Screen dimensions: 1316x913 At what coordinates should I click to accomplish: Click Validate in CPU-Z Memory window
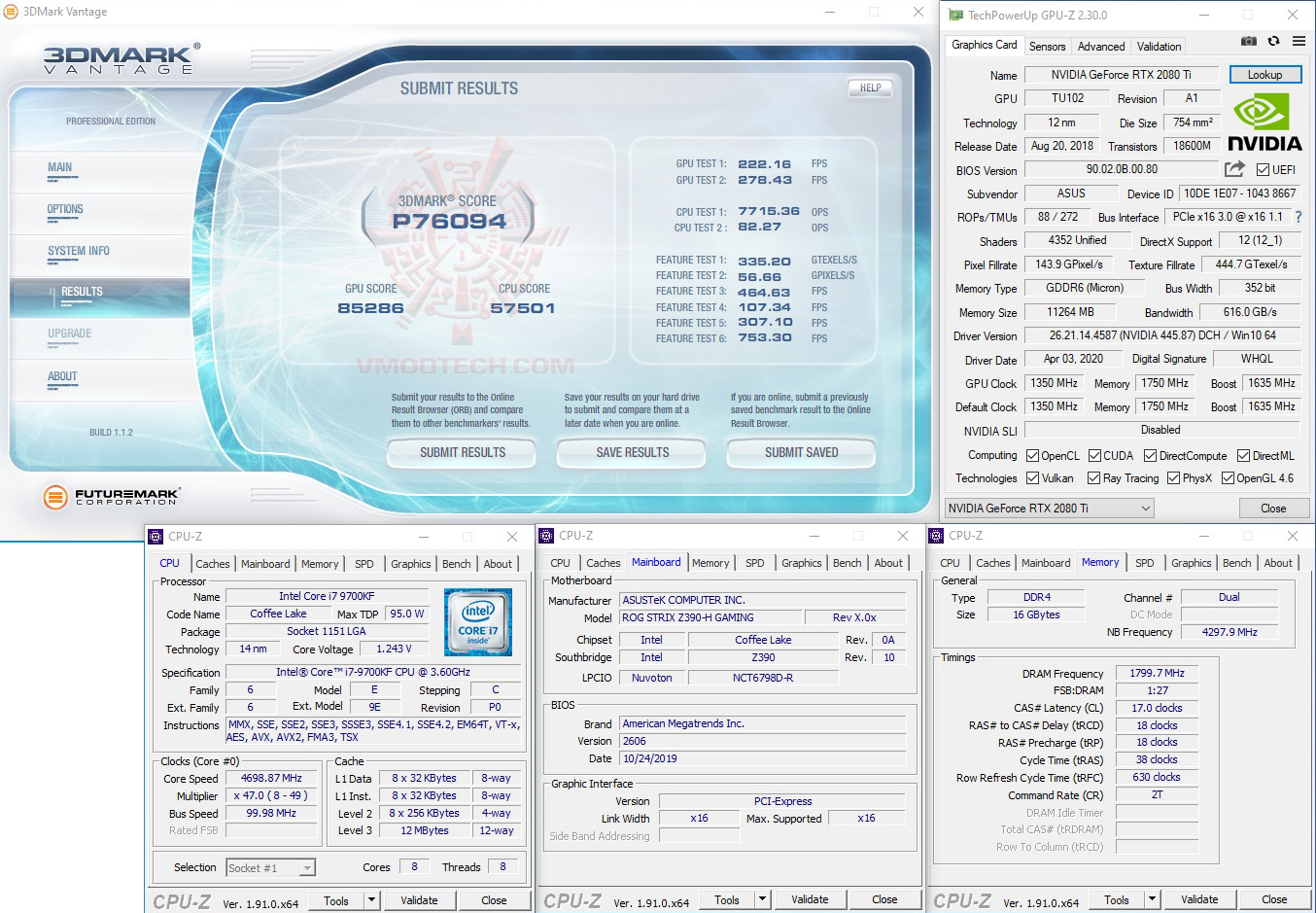click(x=1199, y=899)
